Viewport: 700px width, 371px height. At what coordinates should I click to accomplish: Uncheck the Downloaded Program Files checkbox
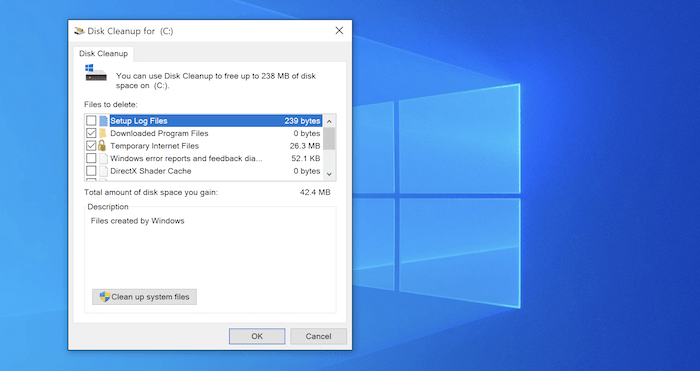pos(91,133)
